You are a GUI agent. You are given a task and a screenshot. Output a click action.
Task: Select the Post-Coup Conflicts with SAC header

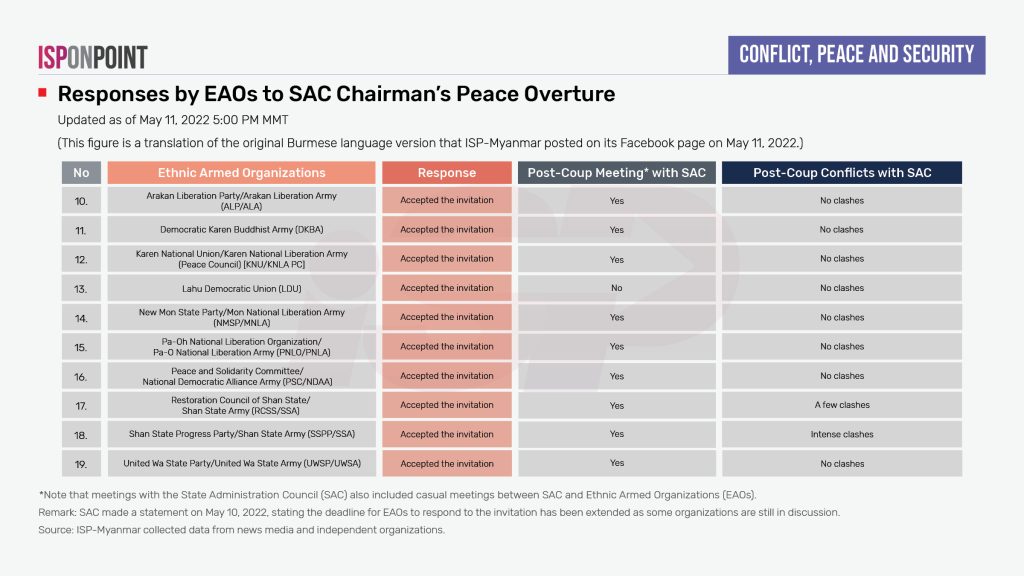click(x=841, y=173)
